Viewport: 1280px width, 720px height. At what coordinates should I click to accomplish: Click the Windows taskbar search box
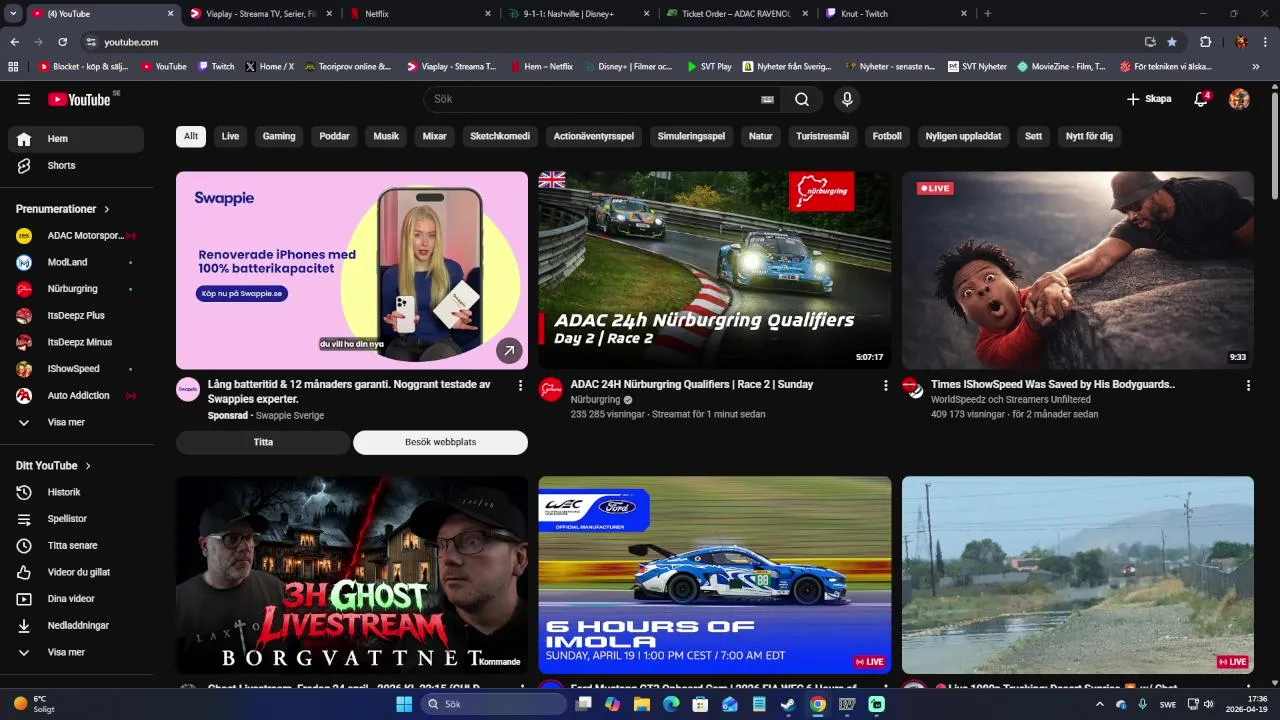pyautogui.click(x=493, y=704)
